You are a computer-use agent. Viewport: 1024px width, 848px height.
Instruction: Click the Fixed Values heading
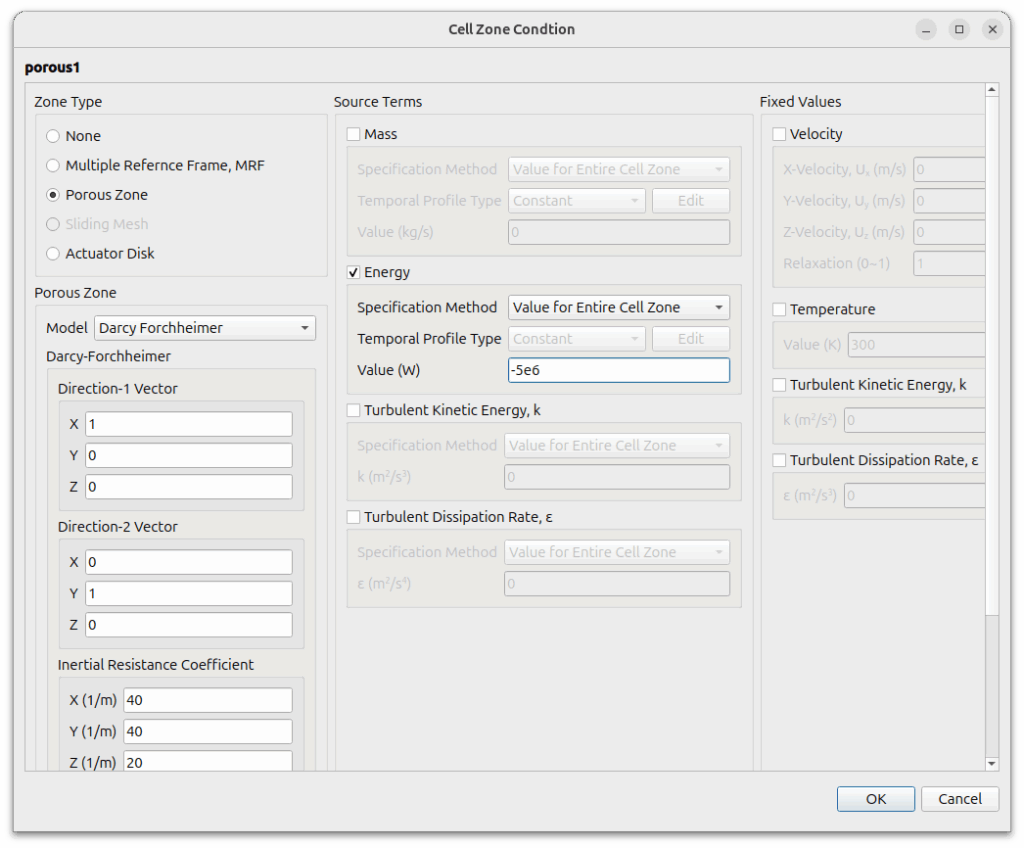800,102
